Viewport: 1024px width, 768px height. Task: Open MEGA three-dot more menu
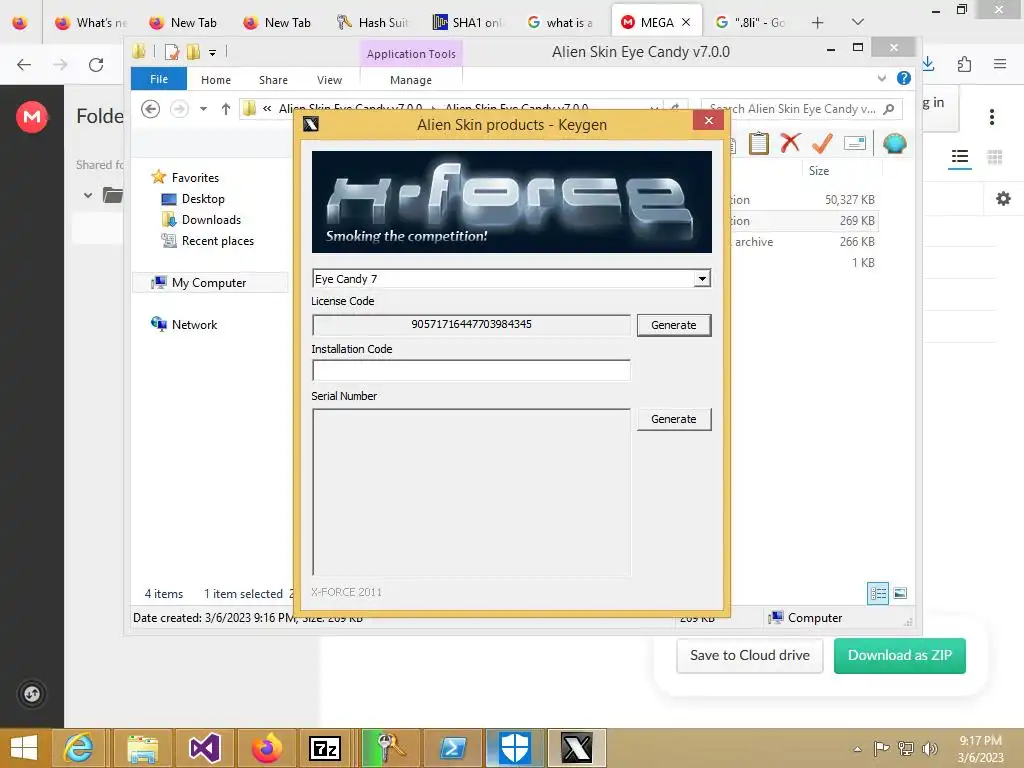click(x=991, y=117)
